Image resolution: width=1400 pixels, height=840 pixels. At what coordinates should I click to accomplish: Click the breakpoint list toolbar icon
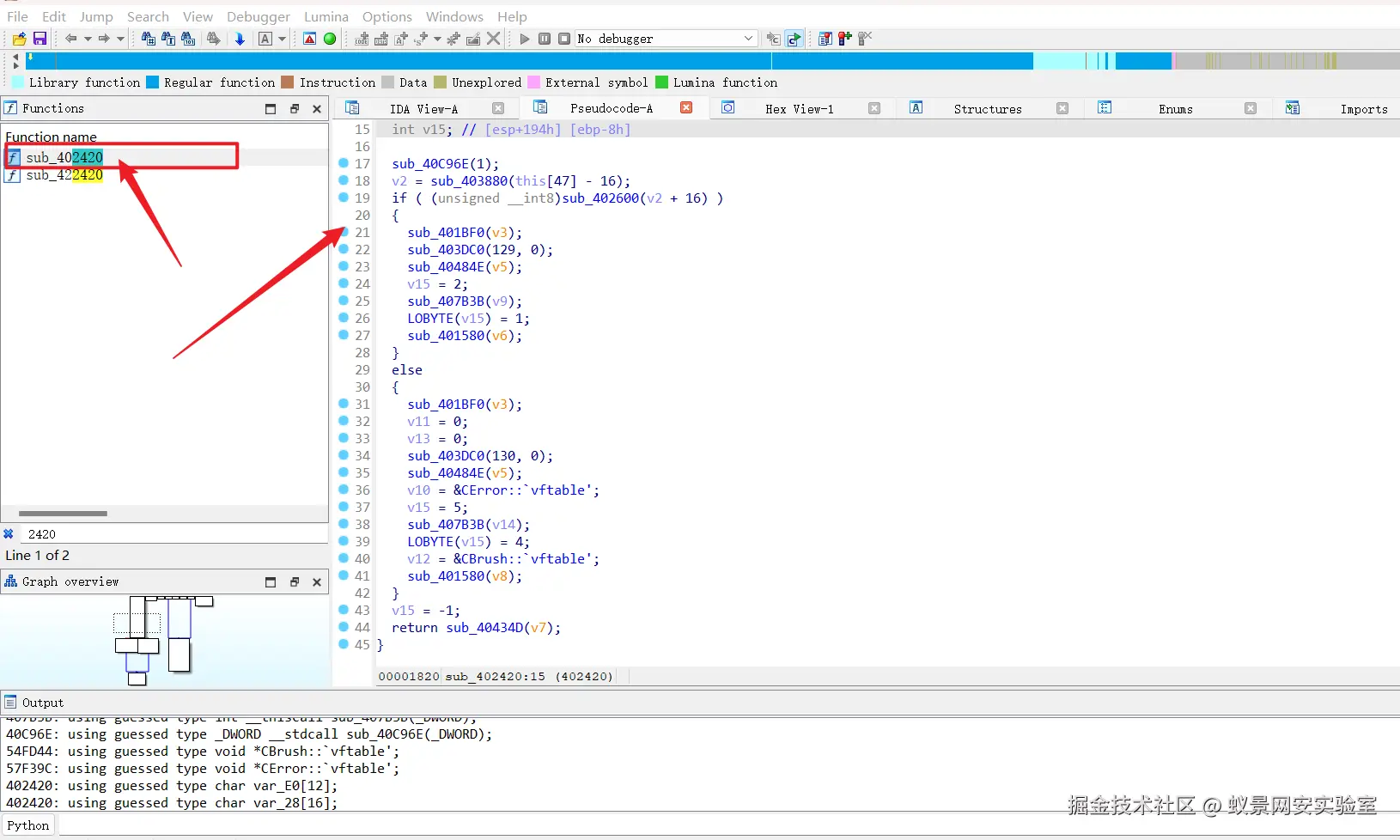click(825, 39)
